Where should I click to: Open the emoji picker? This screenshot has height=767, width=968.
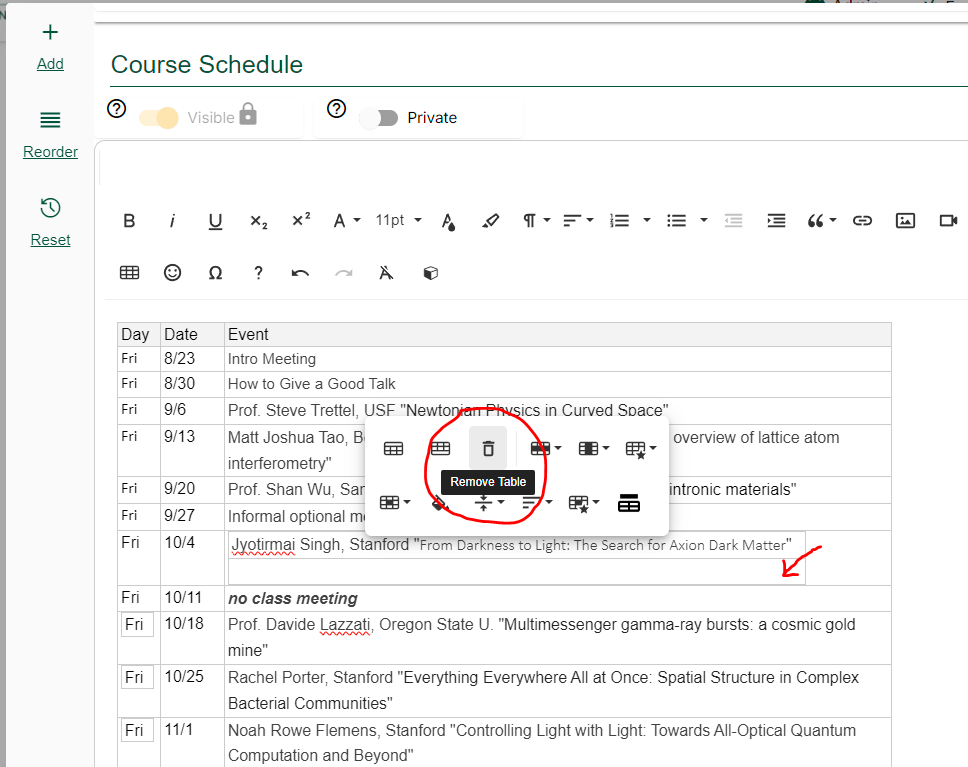[172, 272]
